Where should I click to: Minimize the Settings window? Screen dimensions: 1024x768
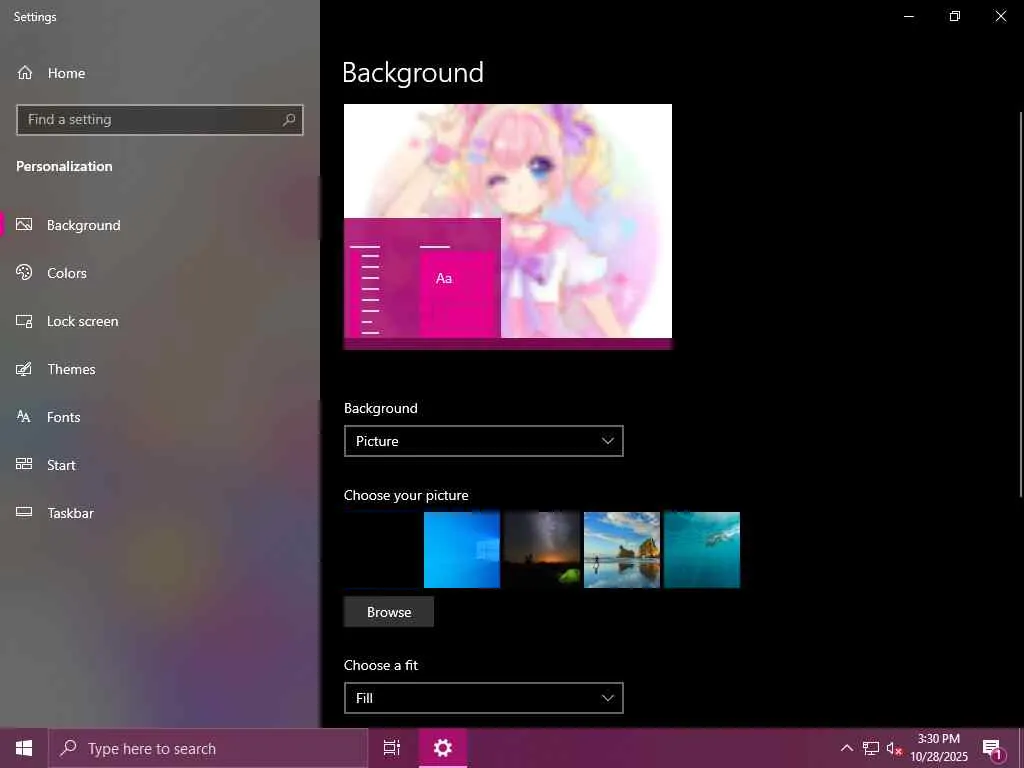tap(908, 16)
